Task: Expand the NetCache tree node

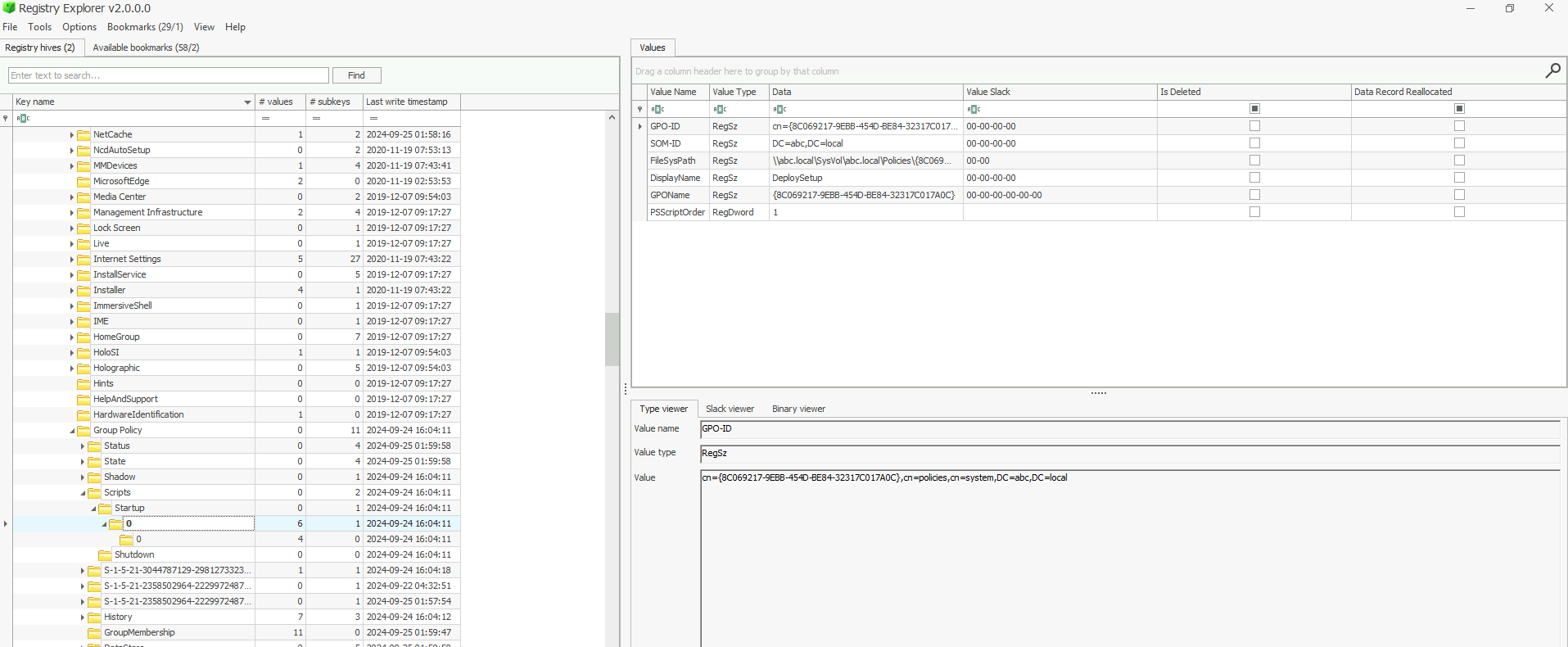Action: [71, 135]
